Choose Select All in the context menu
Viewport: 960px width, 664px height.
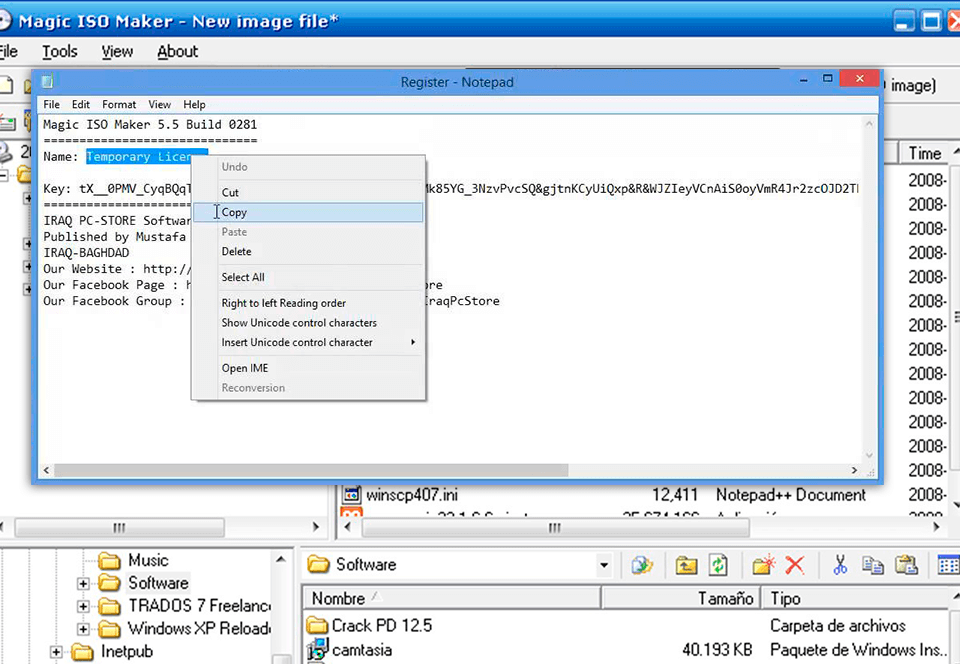pyautogui.click(x=307, y=277)
